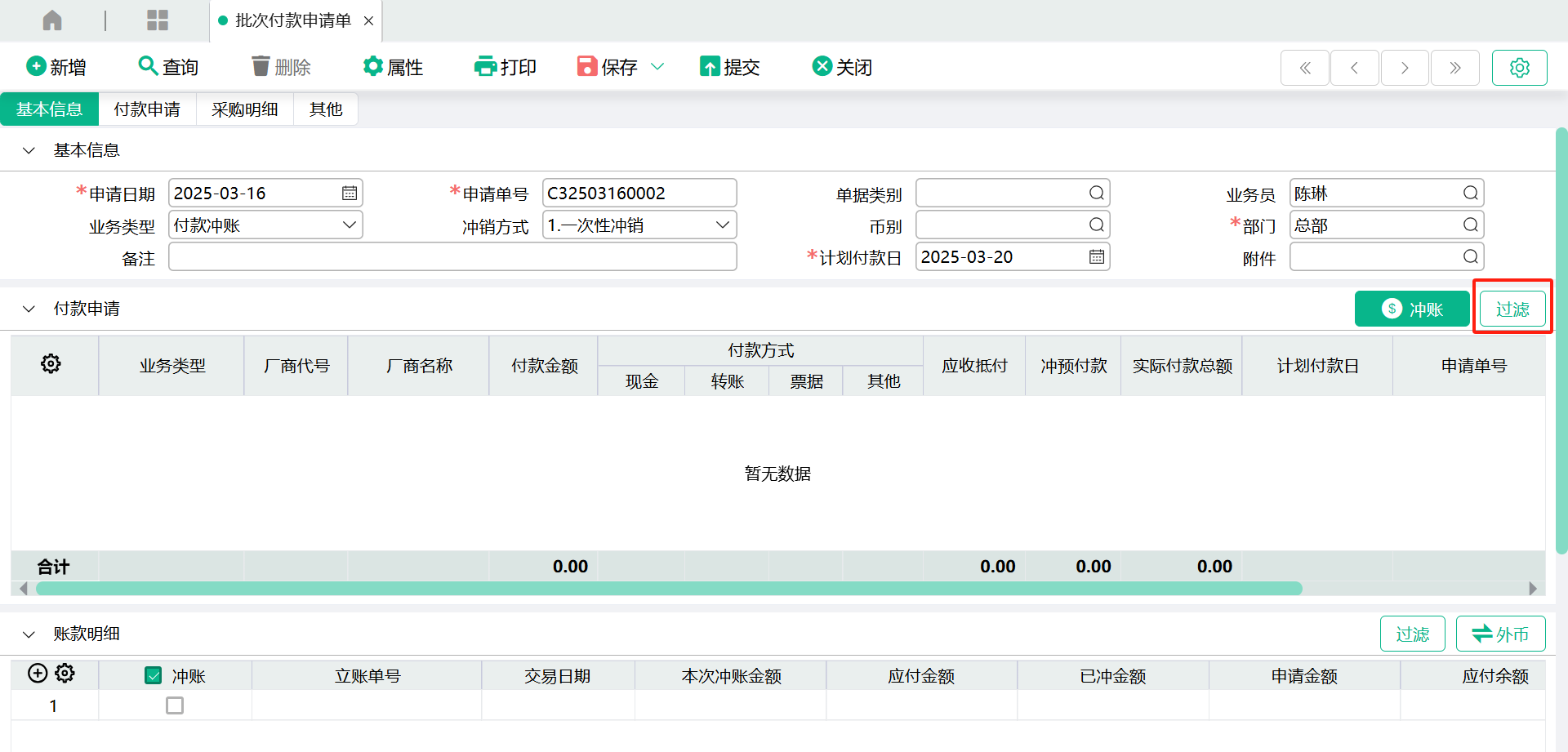Screen dimensions: 1568x752
Task: Open the 业务类型 dropdown
Action: pos(265,225)
